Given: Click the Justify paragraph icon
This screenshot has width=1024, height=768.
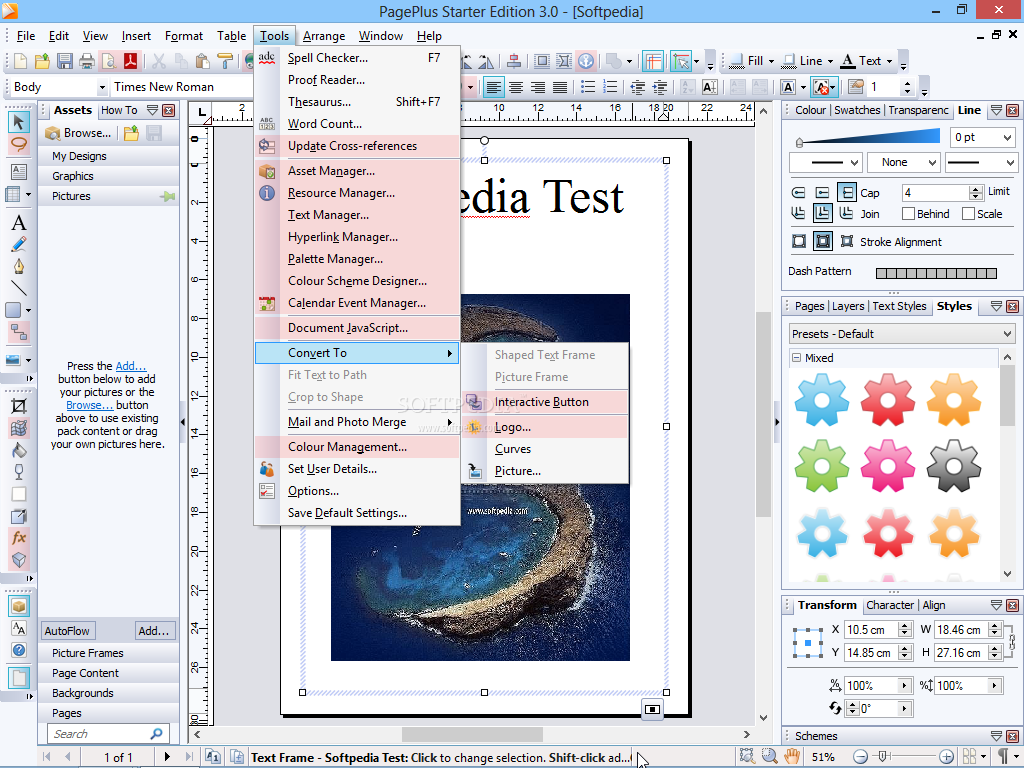Looking at the screenshot, I should [560, 87].
